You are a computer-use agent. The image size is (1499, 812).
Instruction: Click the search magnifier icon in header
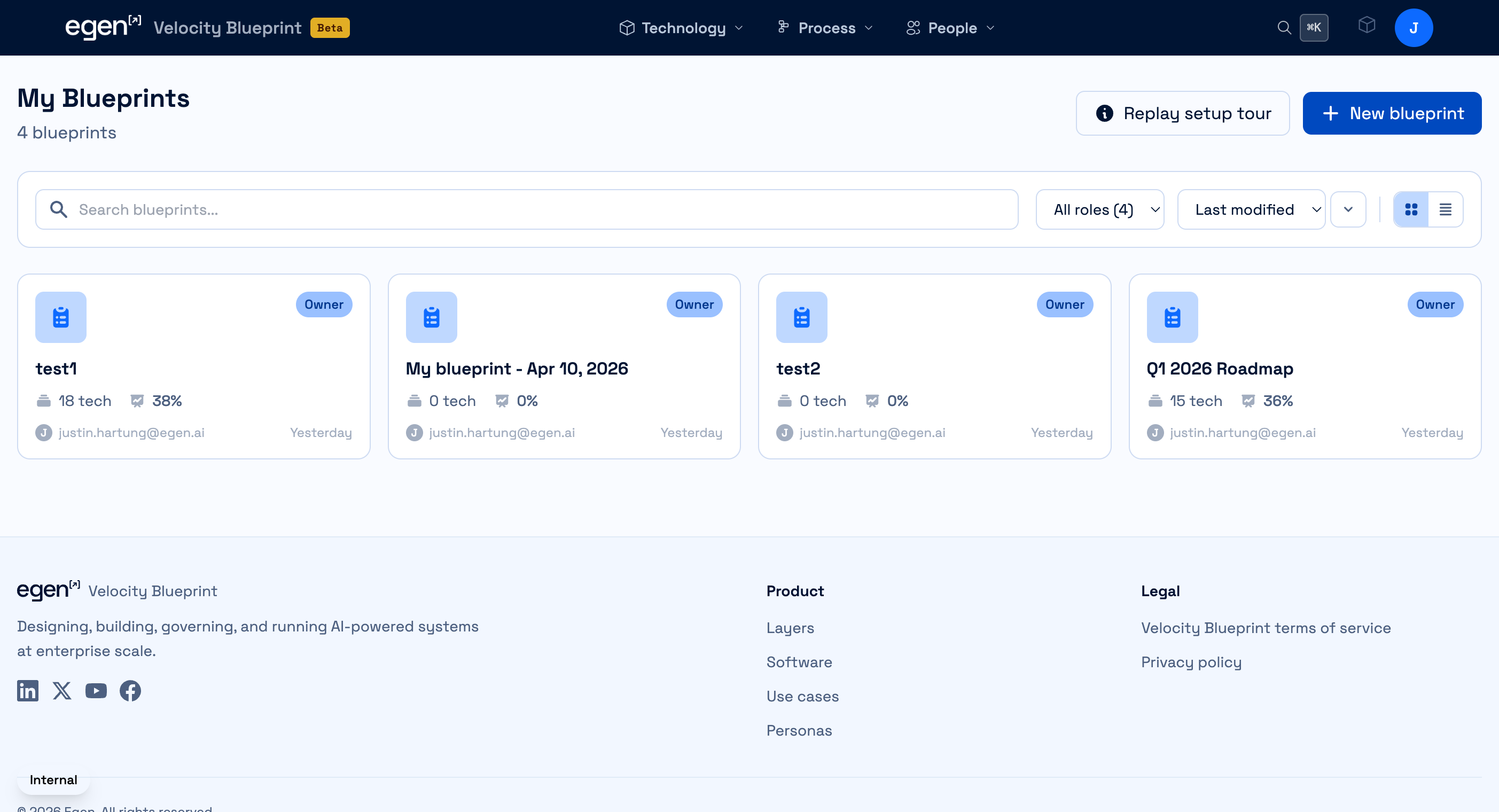1284,27
